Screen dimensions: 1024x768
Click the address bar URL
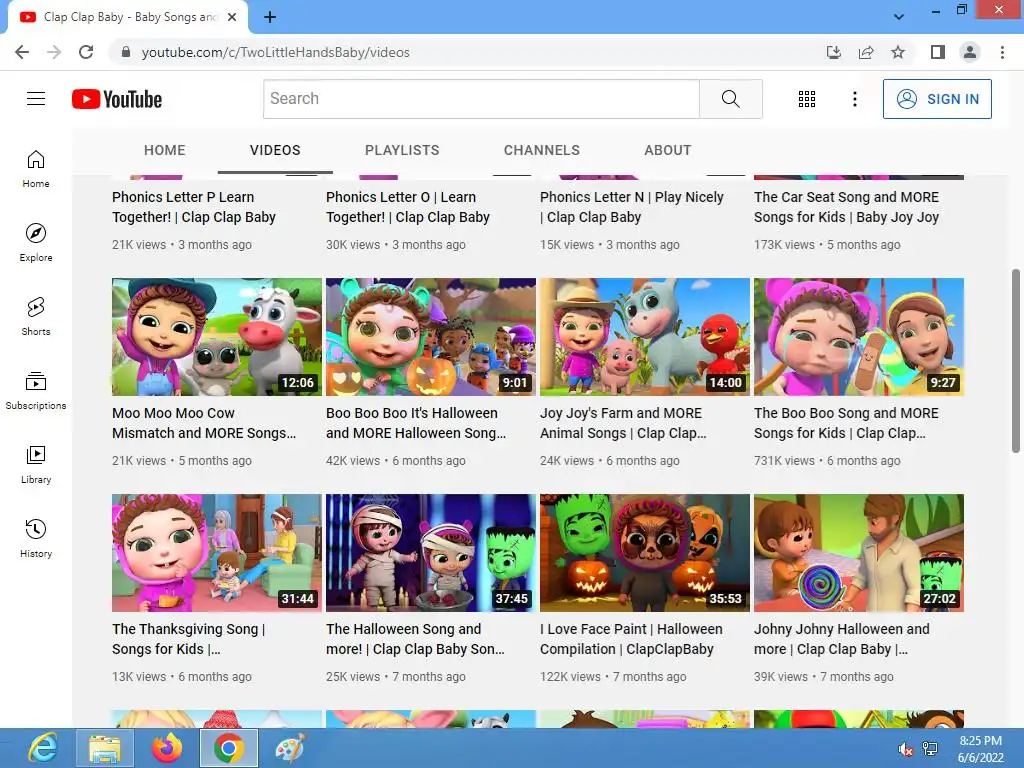[276, 52]
